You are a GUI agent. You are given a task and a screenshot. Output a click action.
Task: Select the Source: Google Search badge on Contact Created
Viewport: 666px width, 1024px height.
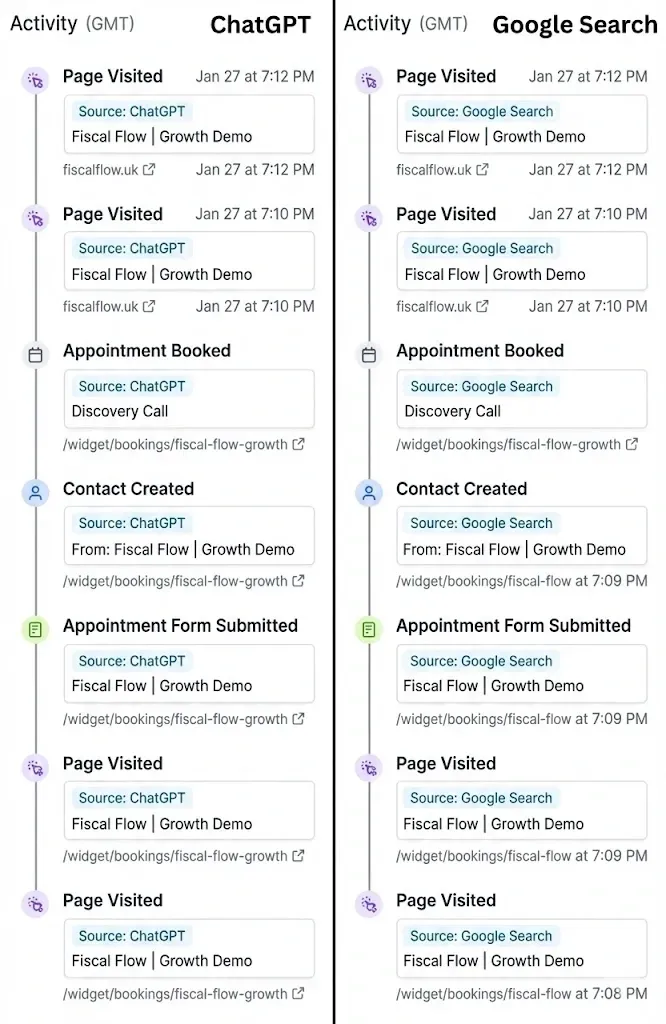click(x=481, y=523)
